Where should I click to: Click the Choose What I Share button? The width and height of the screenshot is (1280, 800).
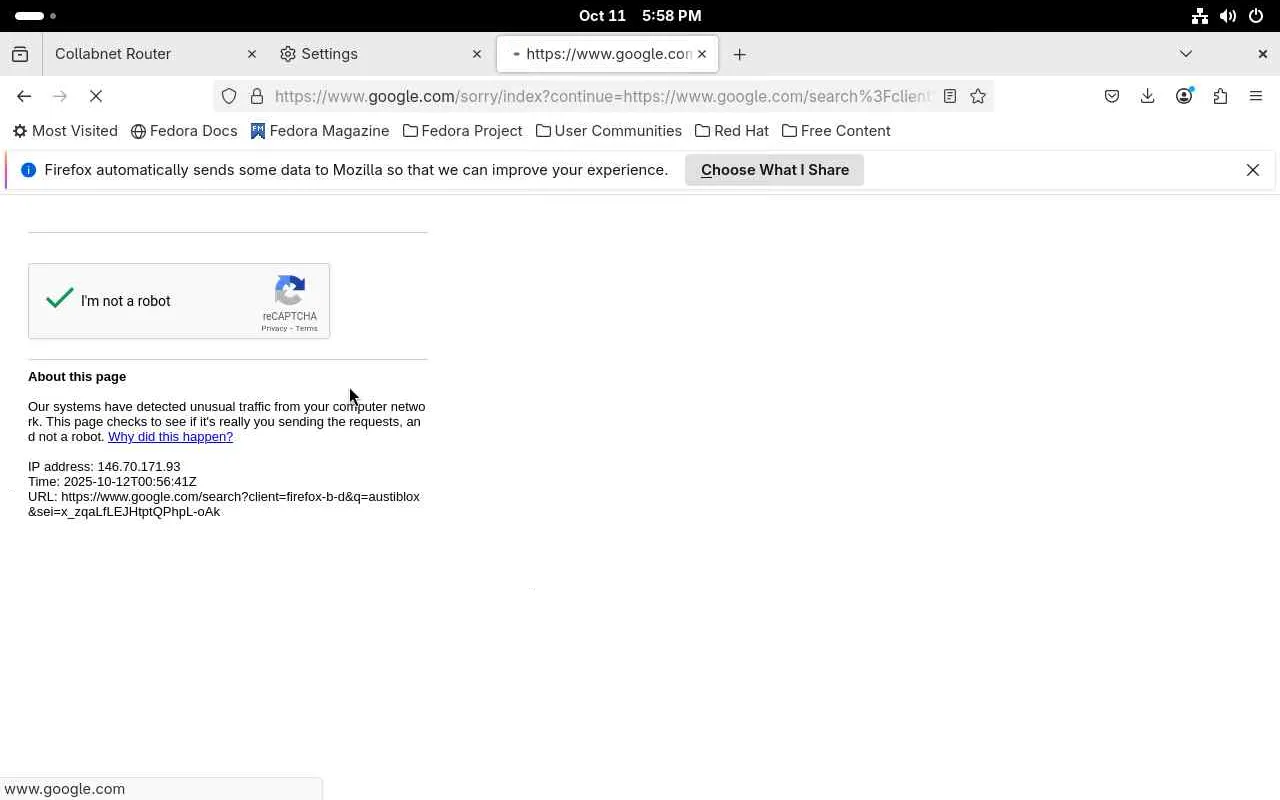coord(775,170)
